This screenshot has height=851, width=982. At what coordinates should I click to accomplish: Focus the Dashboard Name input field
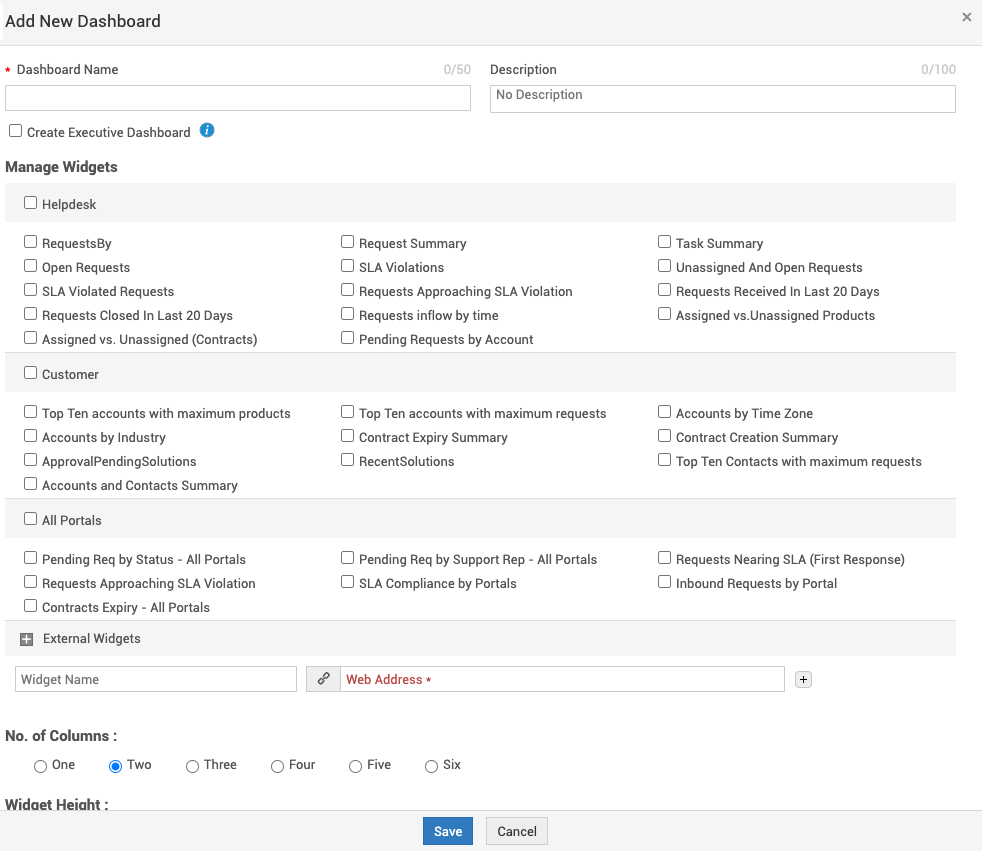pyautogui.click(x=238, y=98)
